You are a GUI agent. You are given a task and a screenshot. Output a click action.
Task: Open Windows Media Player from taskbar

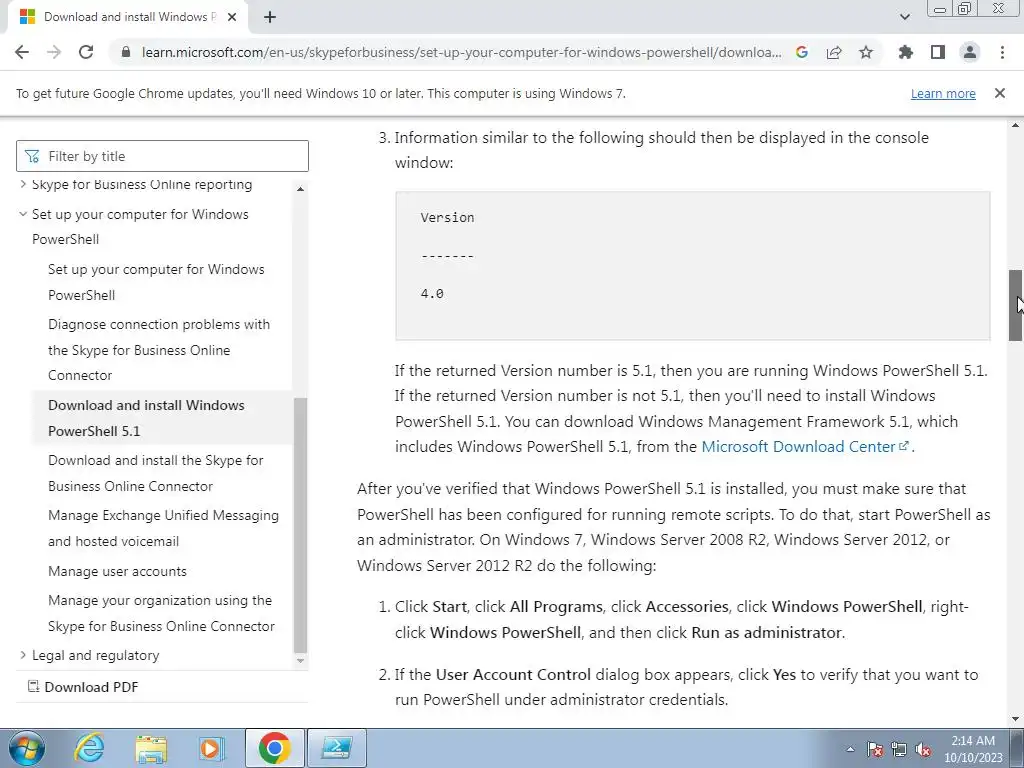coord(212,748)
